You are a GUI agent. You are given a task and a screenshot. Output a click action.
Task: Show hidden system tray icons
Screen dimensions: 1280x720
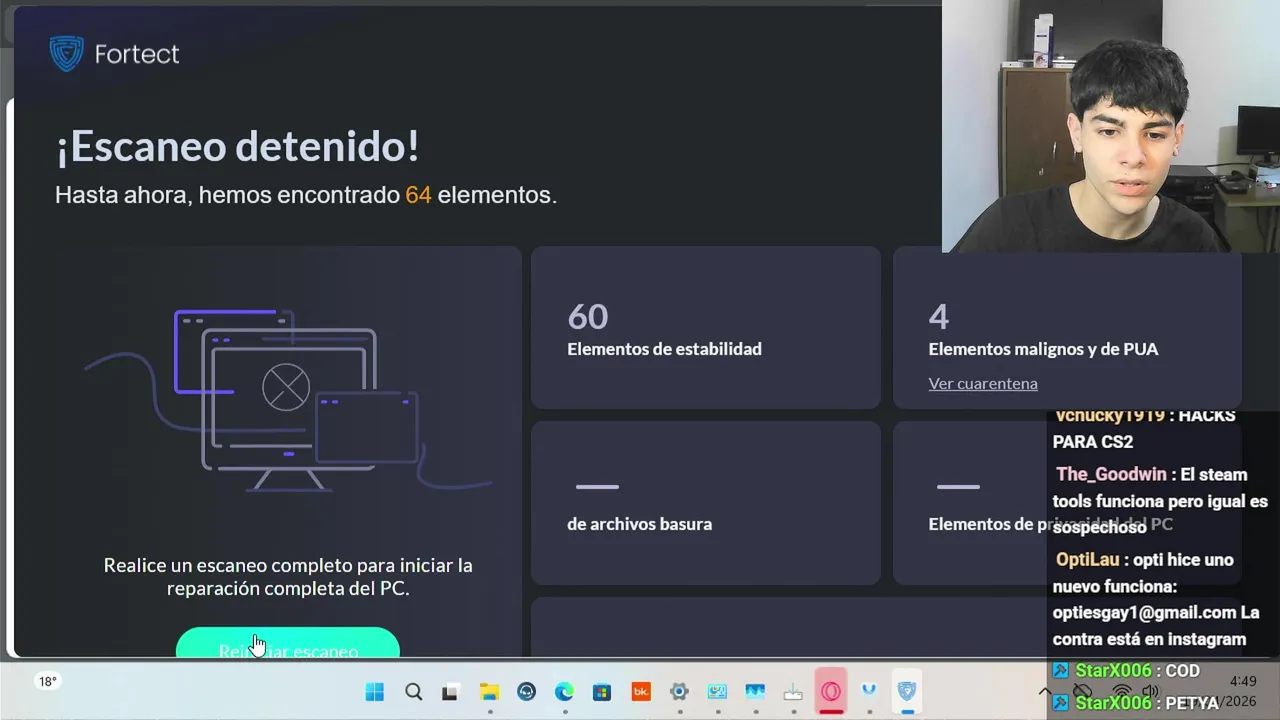(1045, 691)
